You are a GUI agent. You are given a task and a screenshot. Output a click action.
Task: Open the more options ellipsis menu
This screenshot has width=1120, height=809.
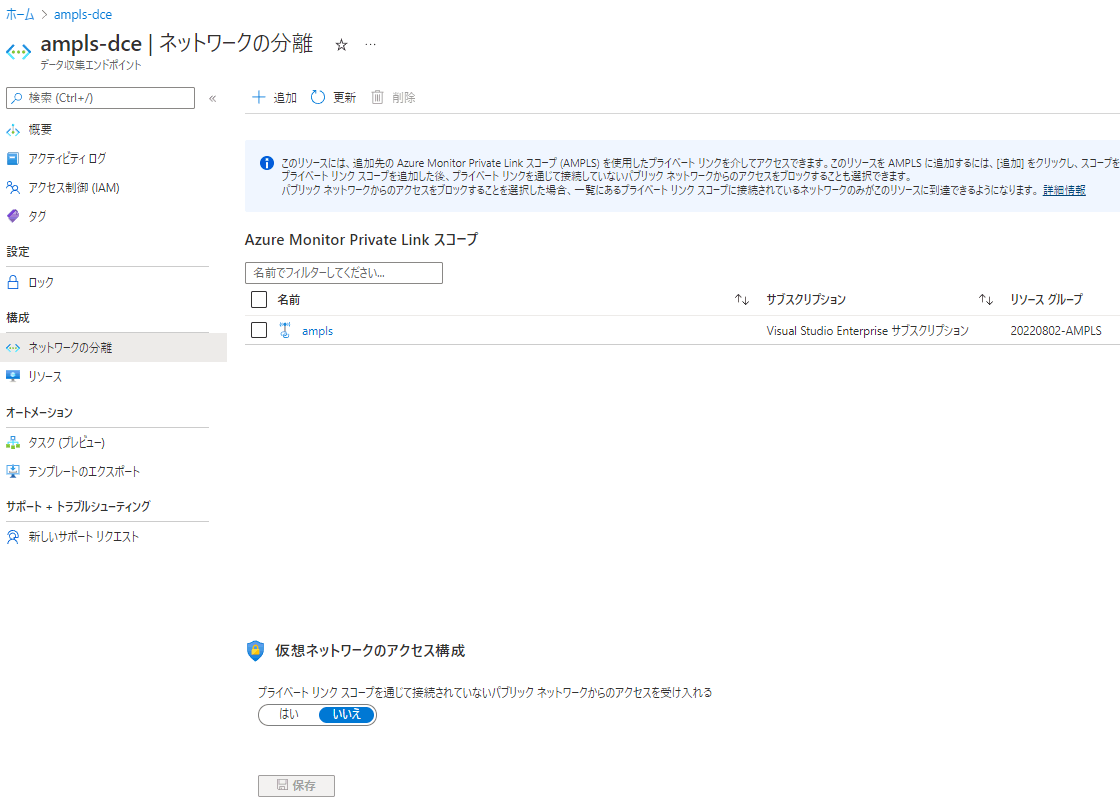click(370, 44)
